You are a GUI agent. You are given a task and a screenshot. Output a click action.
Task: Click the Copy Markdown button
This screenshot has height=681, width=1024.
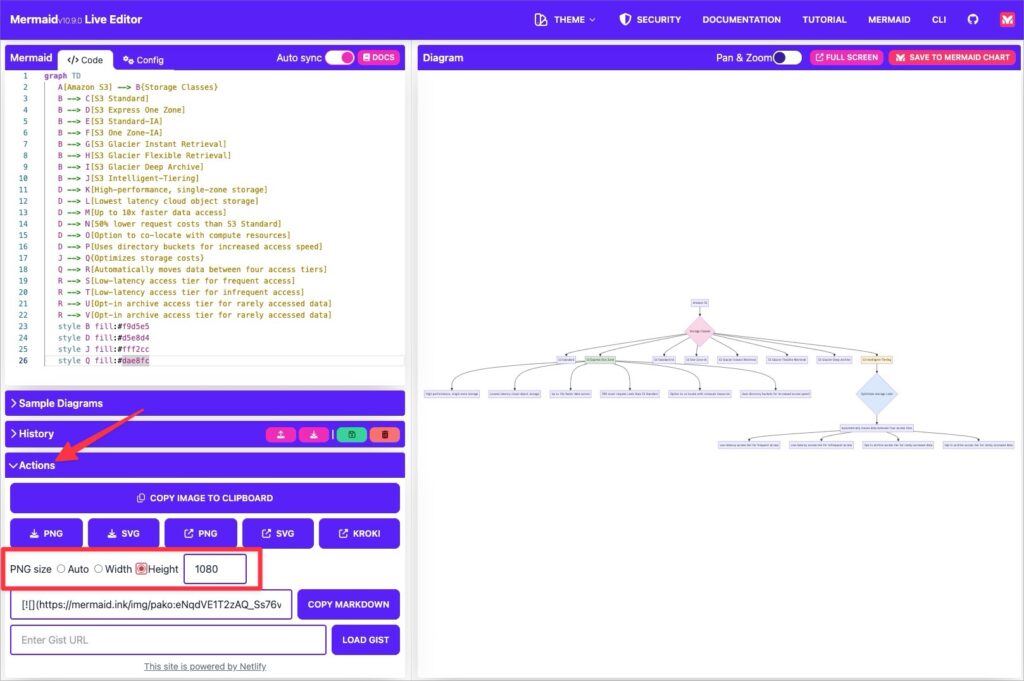(x=348, y=605)
